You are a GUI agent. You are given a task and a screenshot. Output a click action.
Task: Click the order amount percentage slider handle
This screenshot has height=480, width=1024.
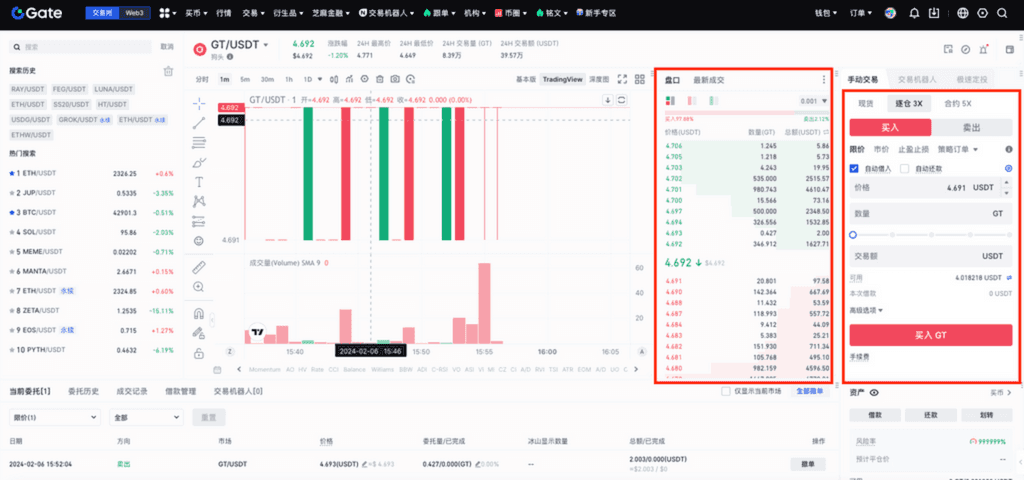click(x=853, y=234)
